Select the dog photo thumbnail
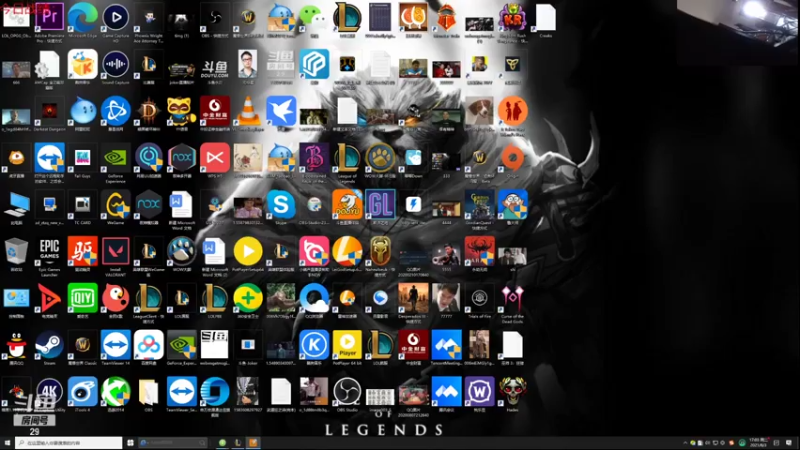 479,111
